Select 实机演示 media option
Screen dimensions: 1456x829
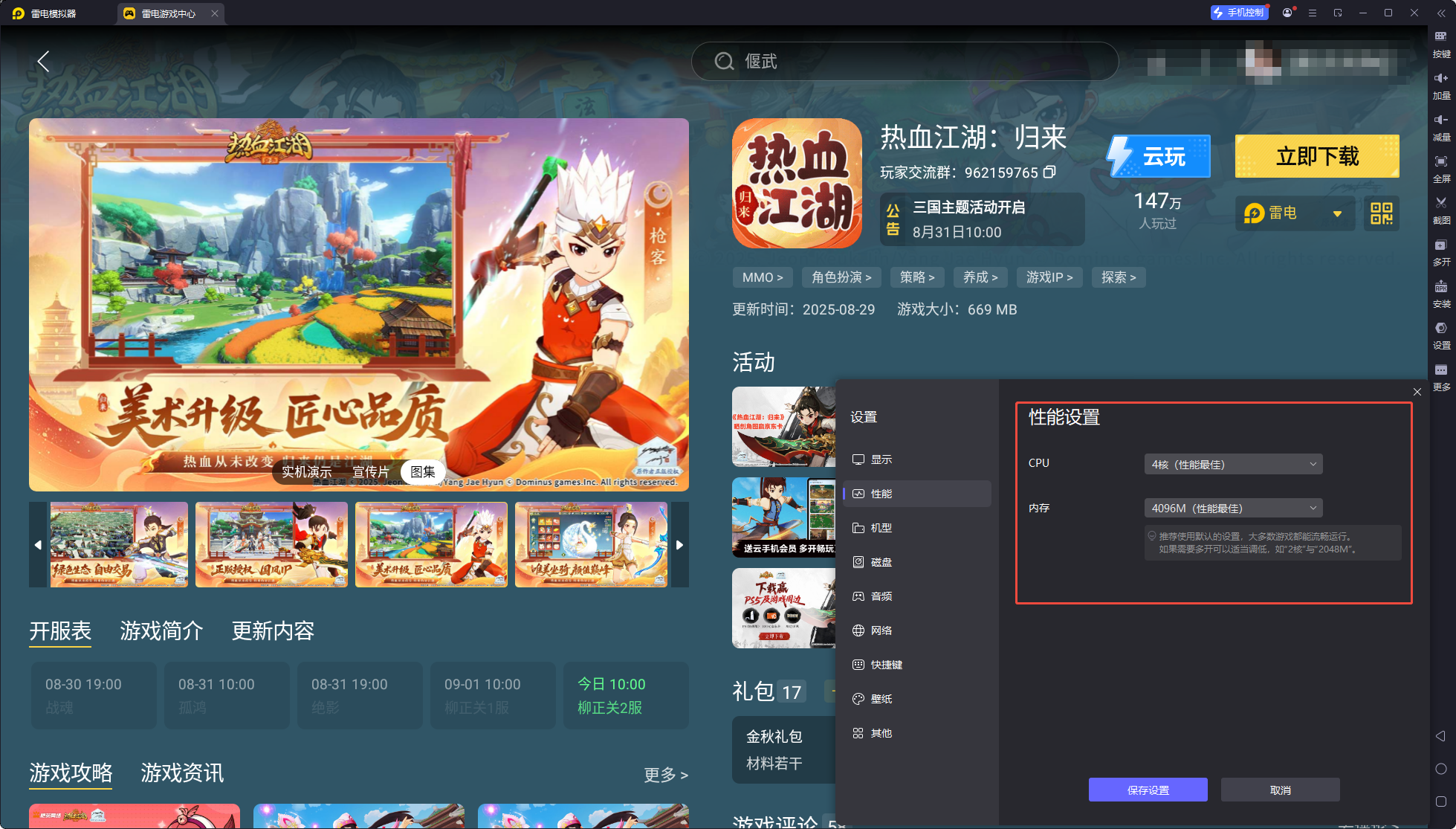[x=306, y=472]
